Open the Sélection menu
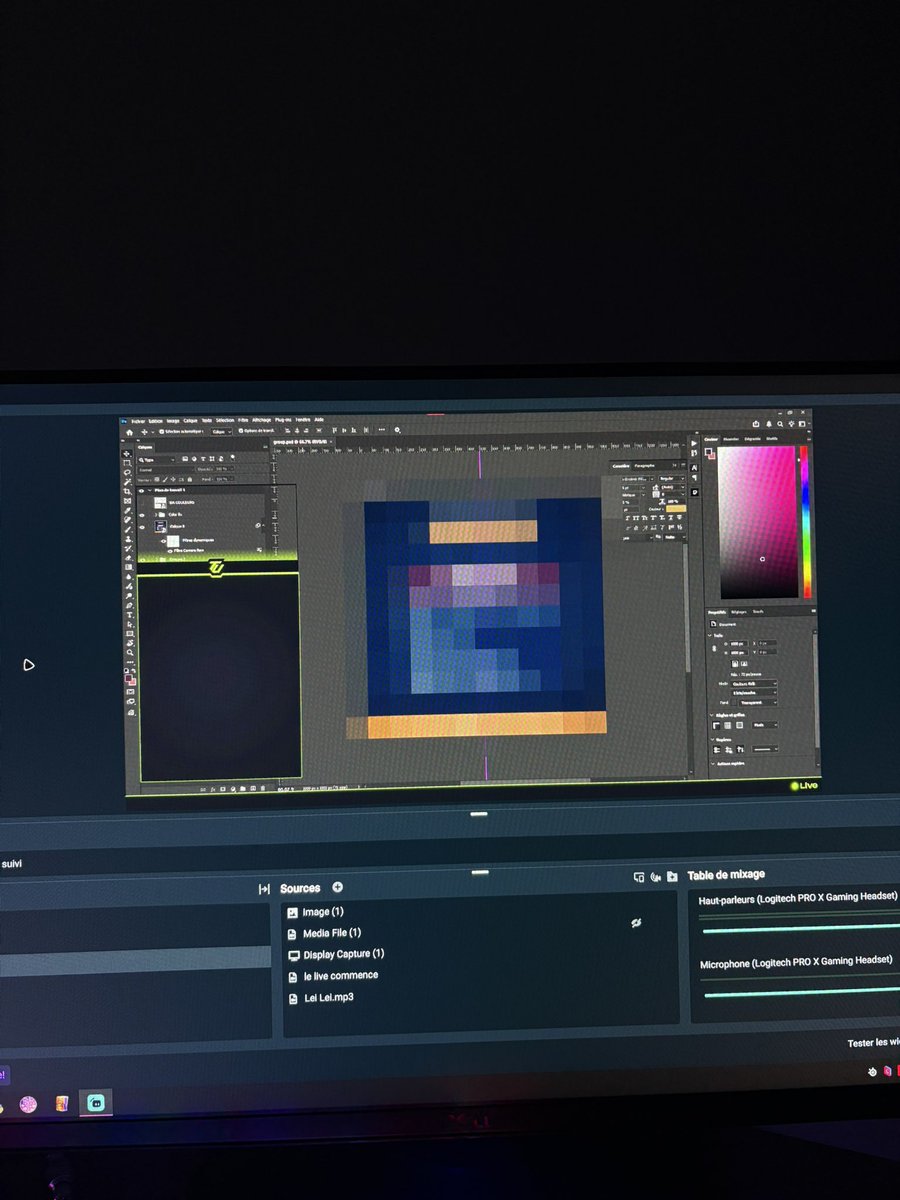The width and height of the screenshot is (900, 1200). tap(225, 420)
